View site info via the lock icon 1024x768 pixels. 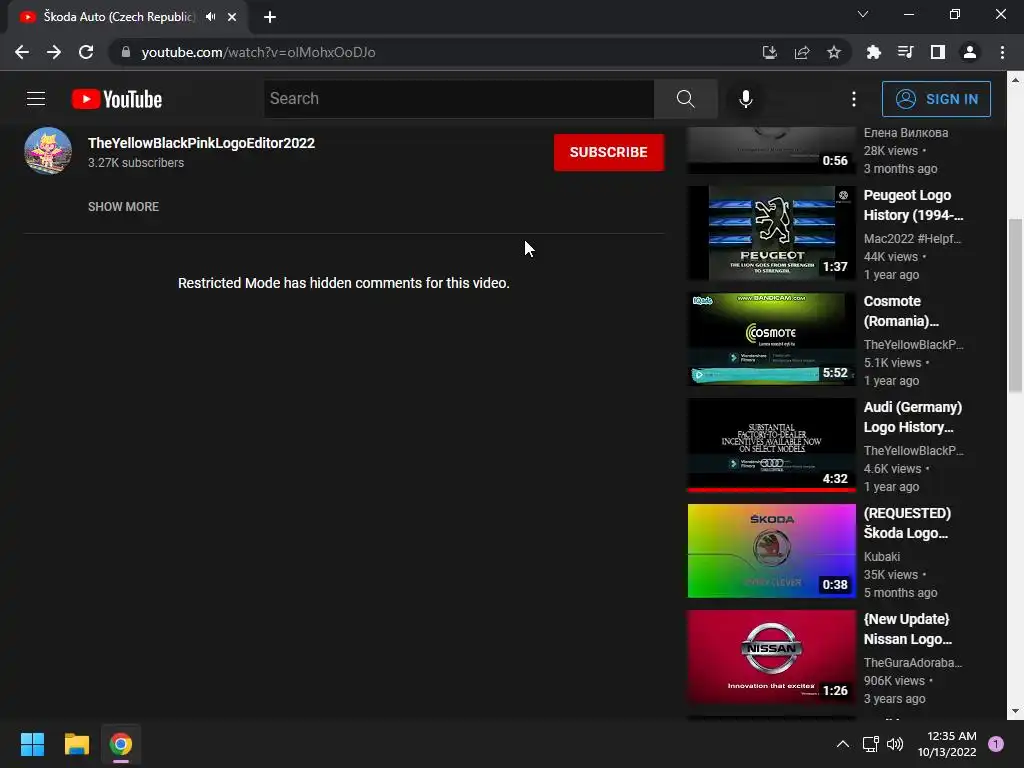(x=126, y=52)
